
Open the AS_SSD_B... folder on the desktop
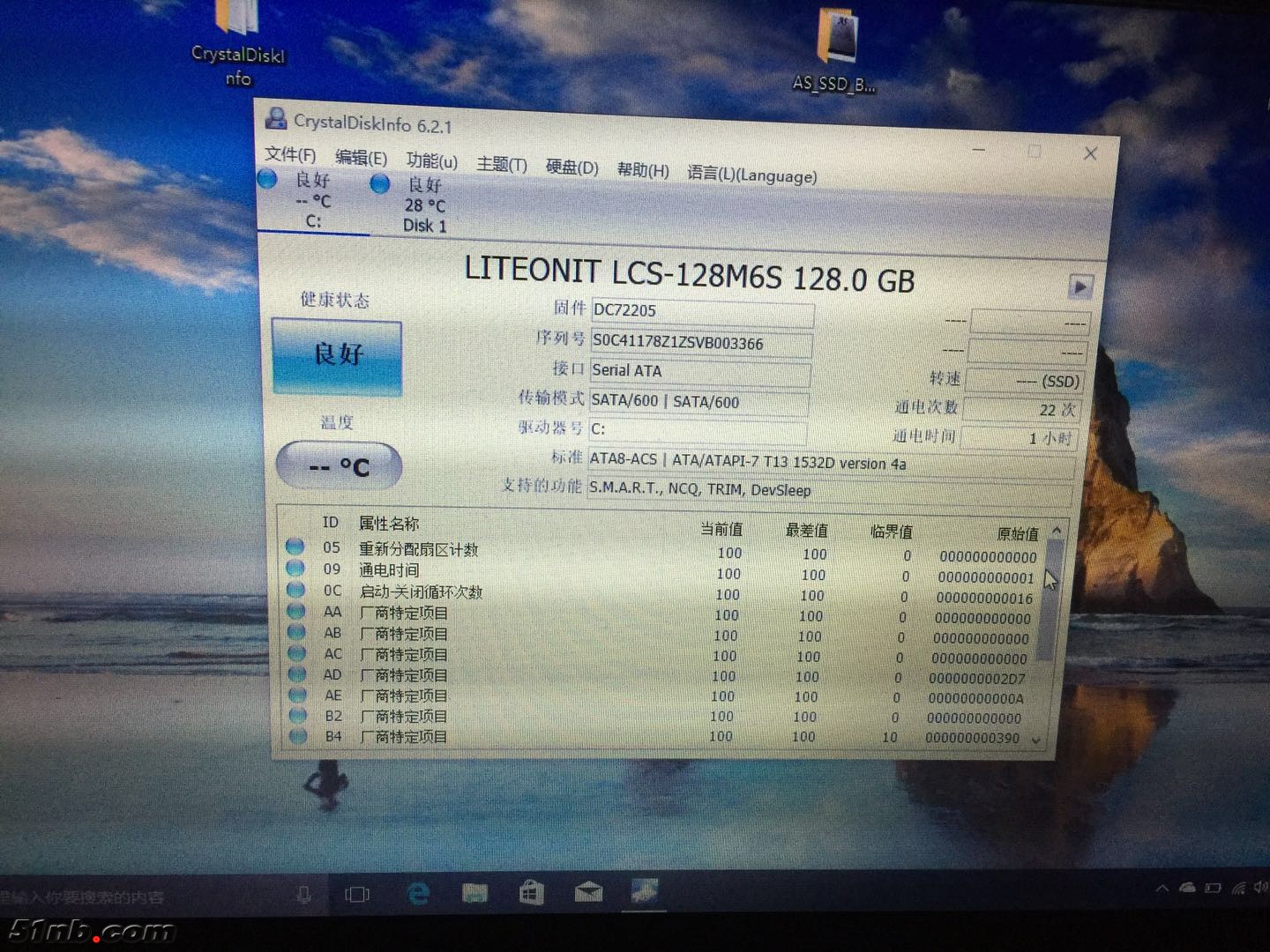point(834,49)
